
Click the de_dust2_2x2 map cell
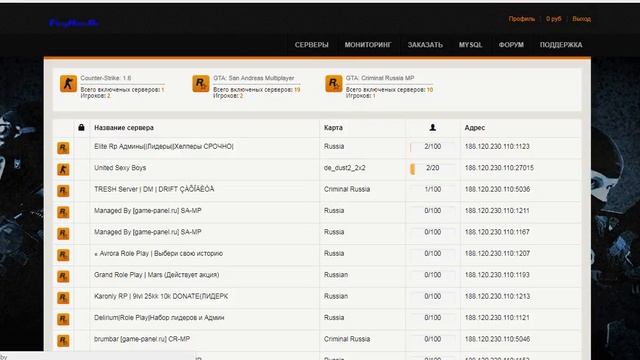pos(344,168)
